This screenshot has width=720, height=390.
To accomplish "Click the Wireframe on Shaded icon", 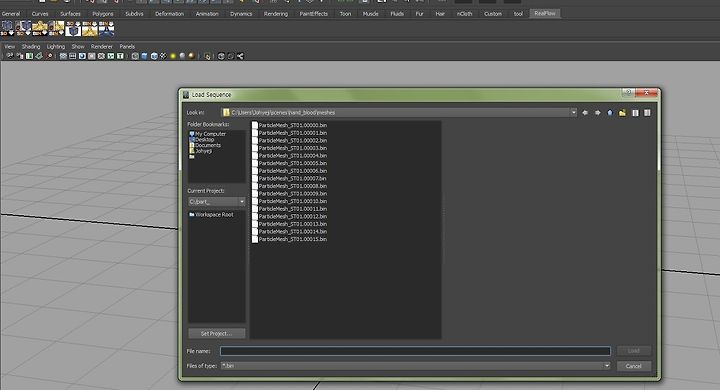I will coord(154,56).
